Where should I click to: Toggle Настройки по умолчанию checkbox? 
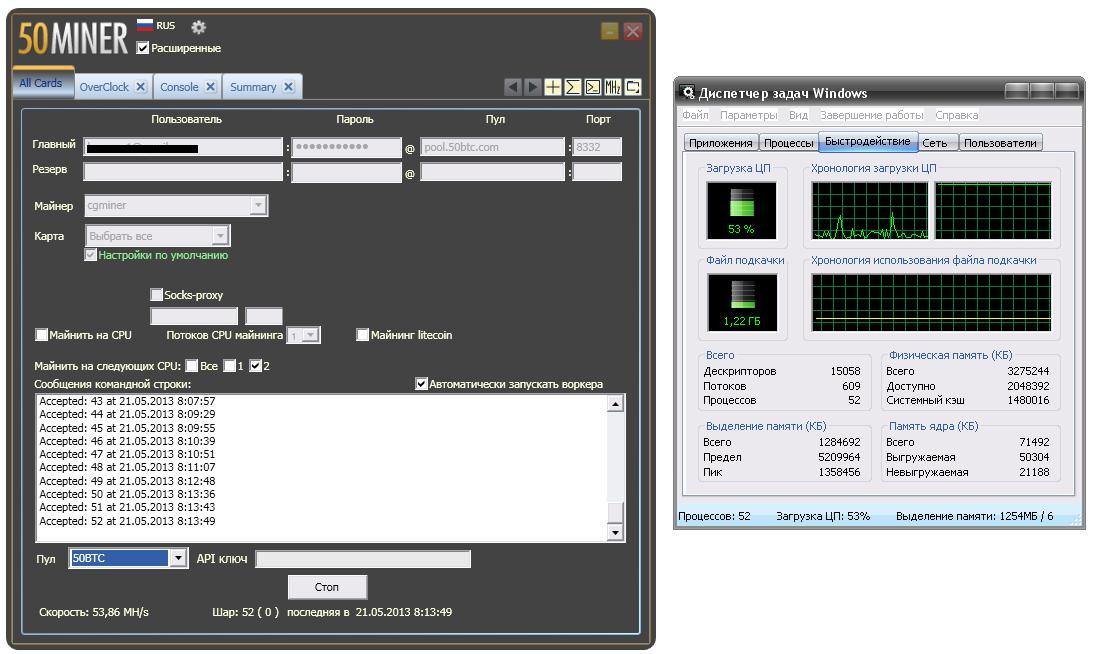coord(91,255)
